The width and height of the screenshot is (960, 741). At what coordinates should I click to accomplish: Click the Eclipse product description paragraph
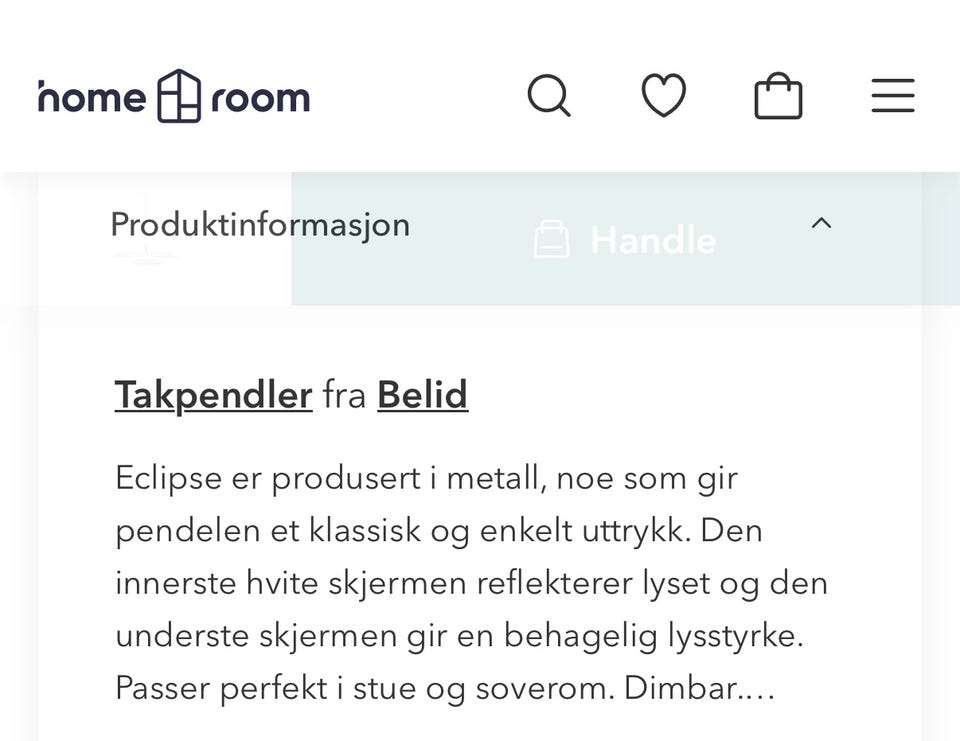tap(471, 583)
